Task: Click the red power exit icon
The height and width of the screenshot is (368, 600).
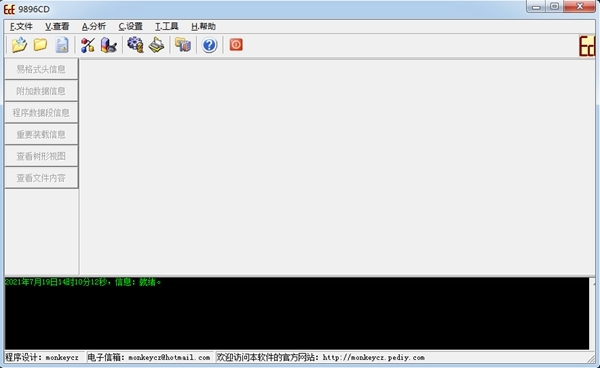Action: [236, 45]
